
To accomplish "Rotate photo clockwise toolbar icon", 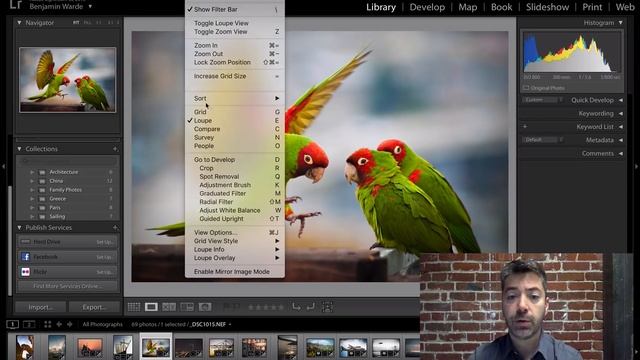I will tap(311, 307).
